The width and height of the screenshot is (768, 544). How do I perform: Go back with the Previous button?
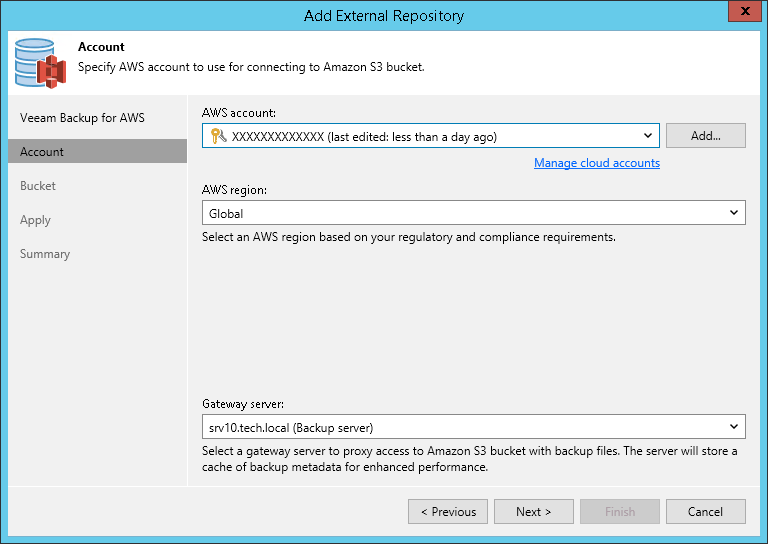[448, 512]
